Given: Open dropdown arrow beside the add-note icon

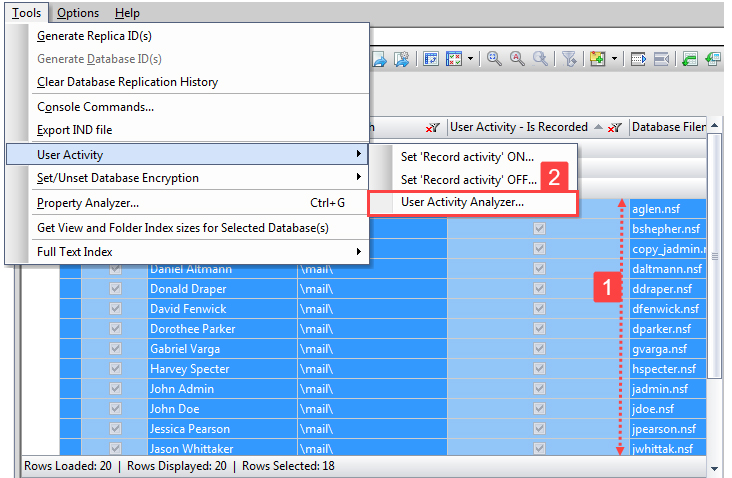Looking at the screenshot, I should 614,59.
